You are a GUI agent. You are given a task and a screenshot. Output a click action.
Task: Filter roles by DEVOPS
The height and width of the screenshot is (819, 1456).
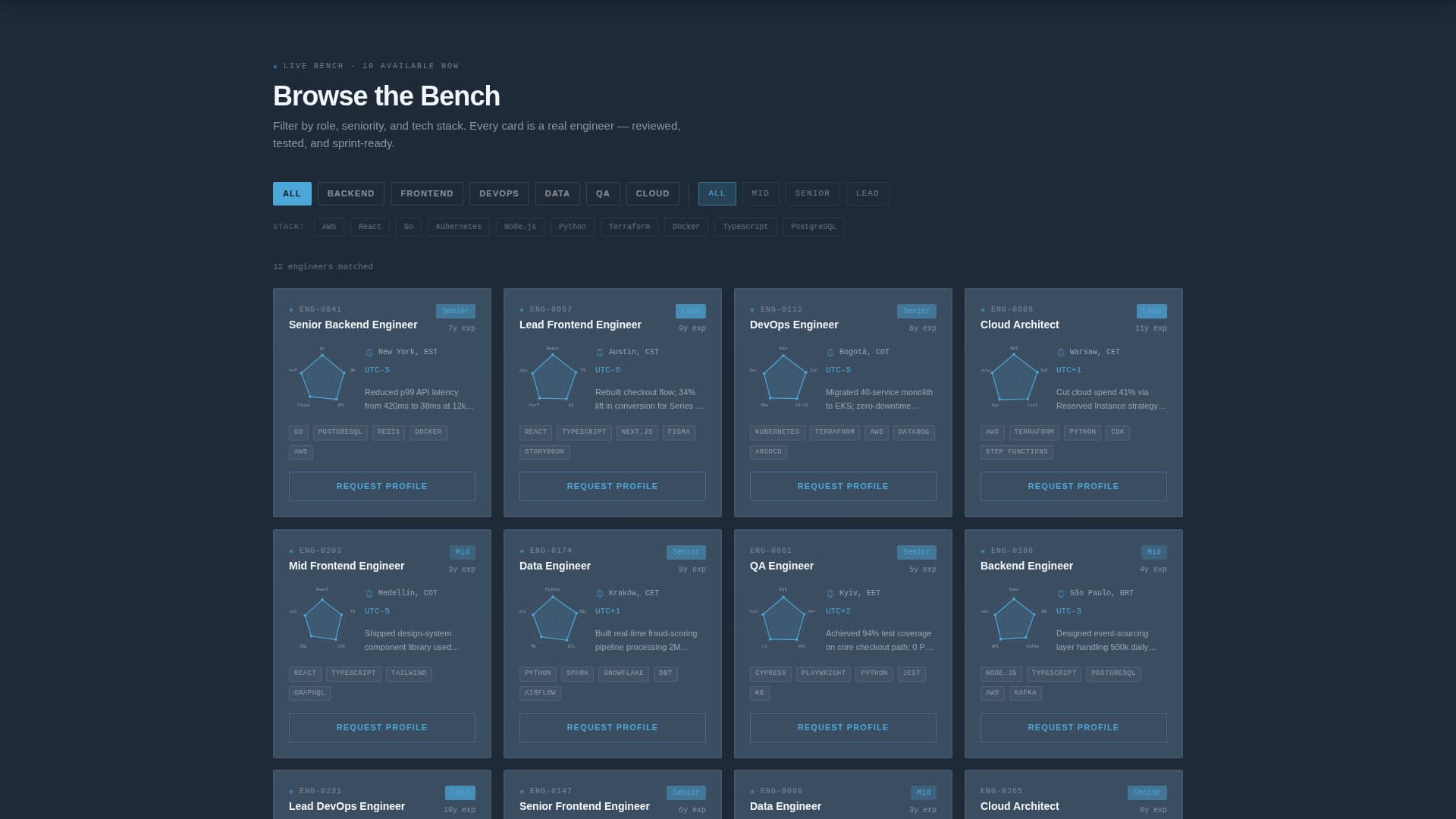click(499, 193)
